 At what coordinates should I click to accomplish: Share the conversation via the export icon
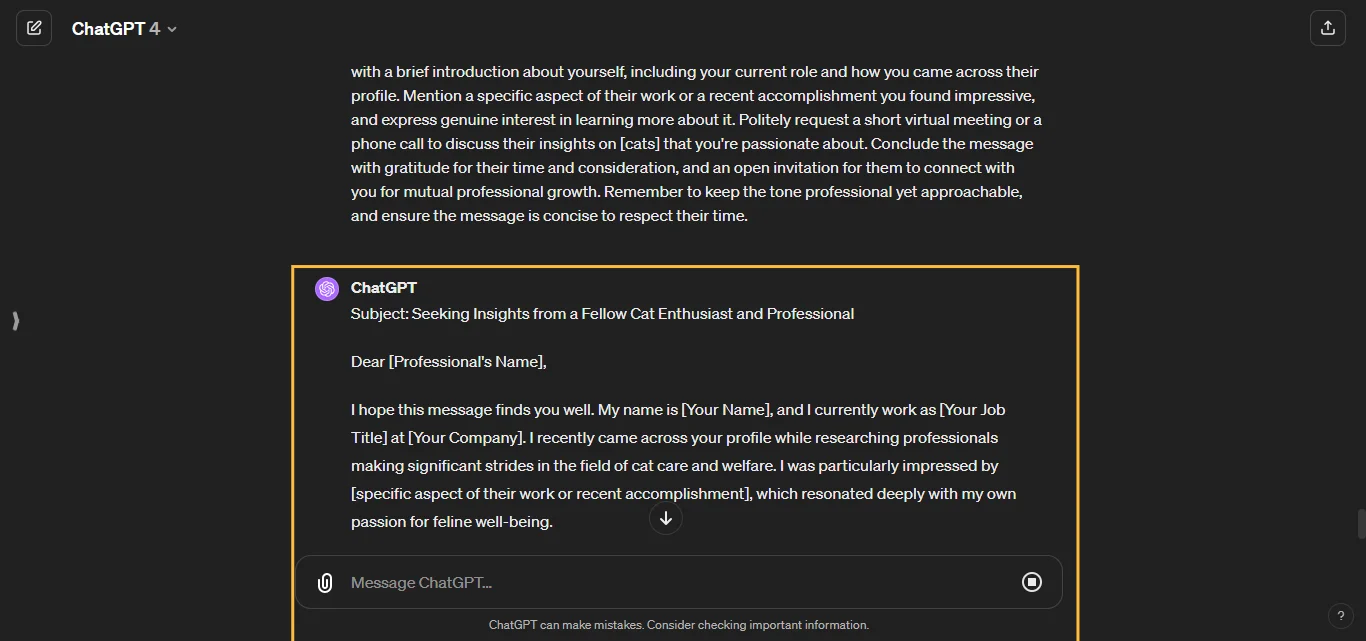[x=1328, y=28]
